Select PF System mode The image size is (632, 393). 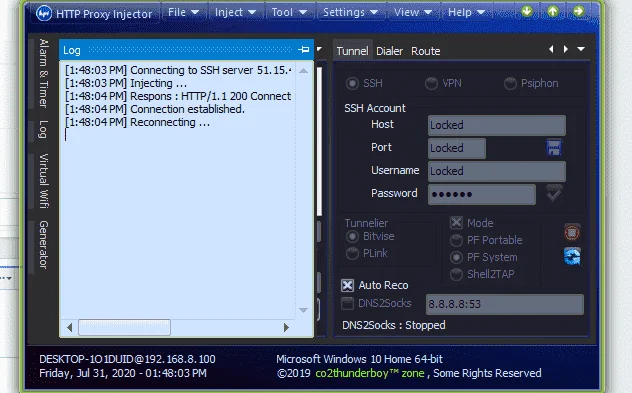click(x=456, y=257)
